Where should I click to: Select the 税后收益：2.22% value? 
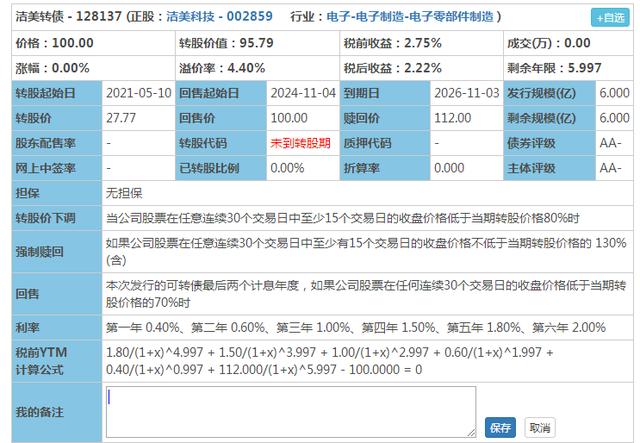tap(393, 68)
